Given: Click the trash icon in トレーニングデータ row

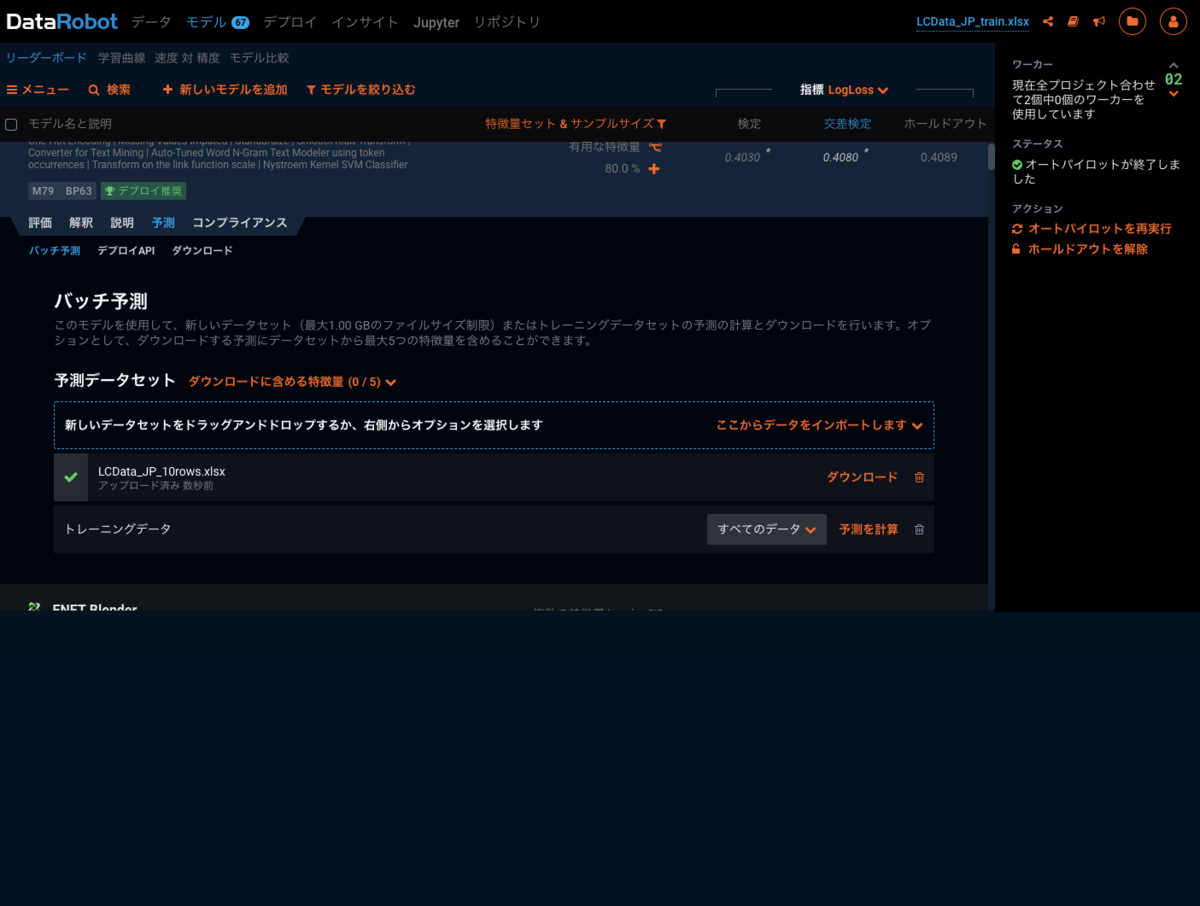Looking at the screenshot, I should (x=919, y=530).
